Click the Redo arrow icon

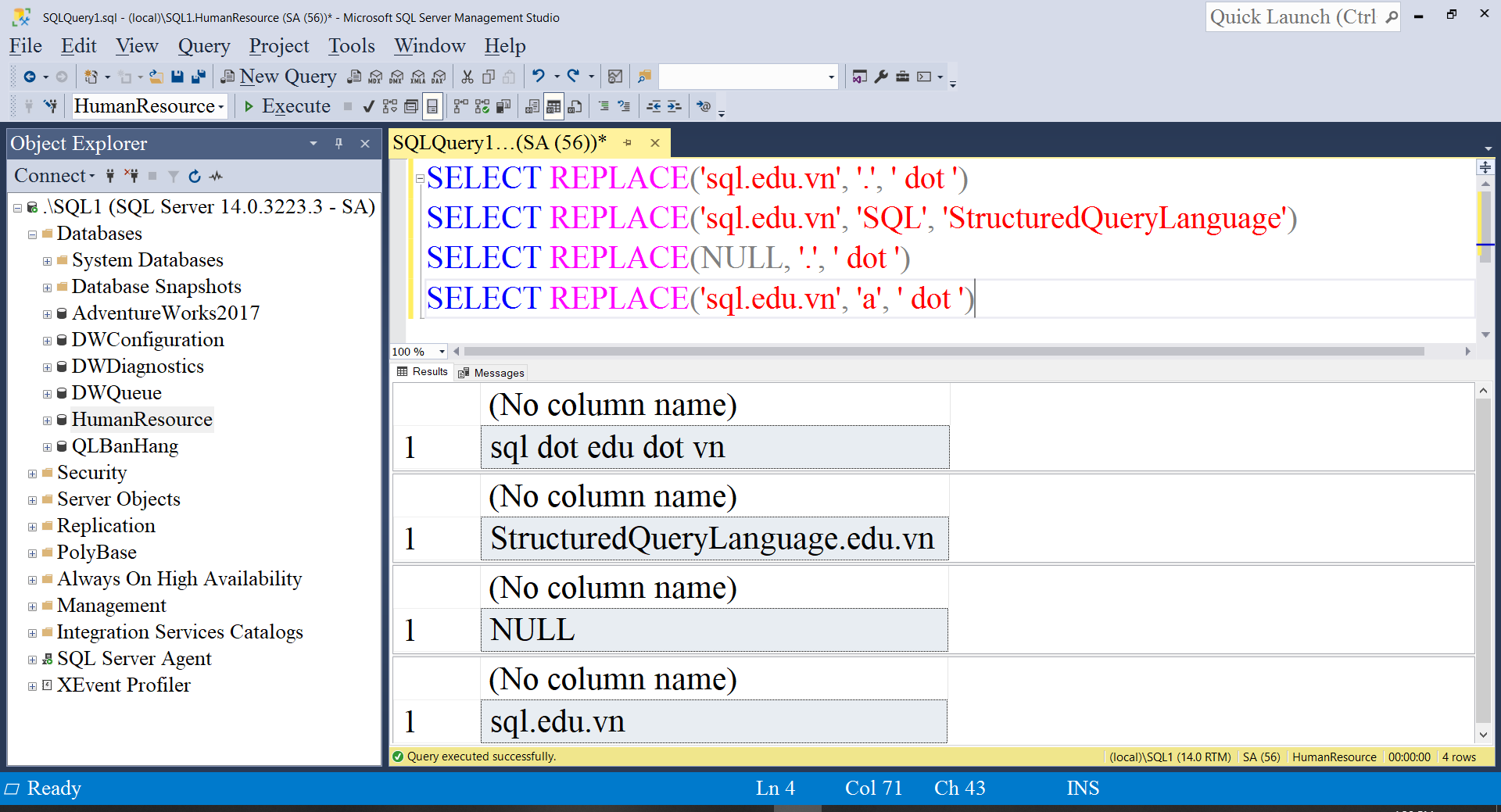tap(573, 76)
